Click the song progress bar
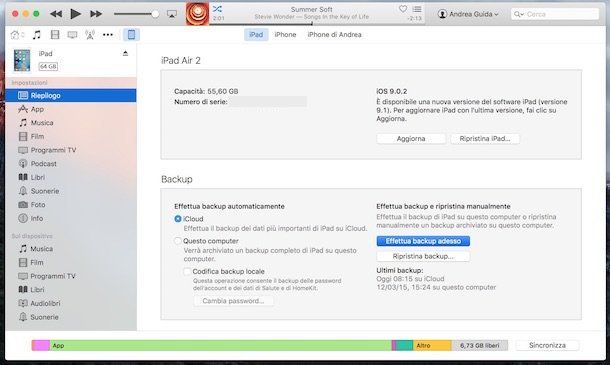Screen dimensions: 610x365 [317, 24]
